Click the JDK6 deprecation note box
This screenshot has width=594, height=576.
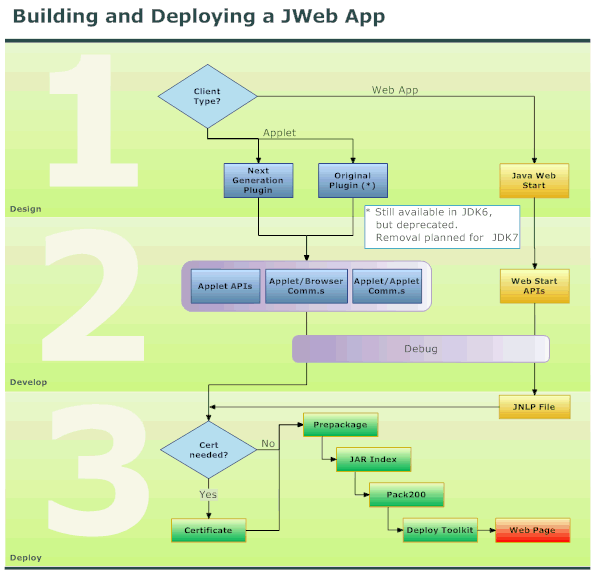(442, 227)
